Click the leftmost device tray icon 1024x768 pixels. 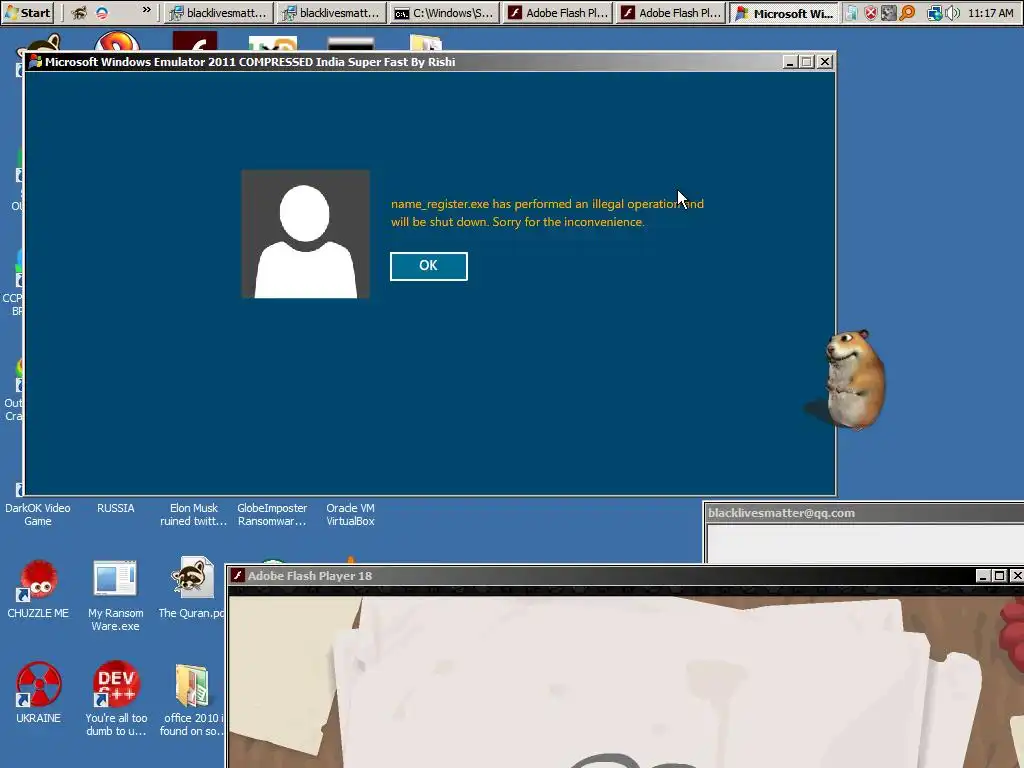[851, 13]
